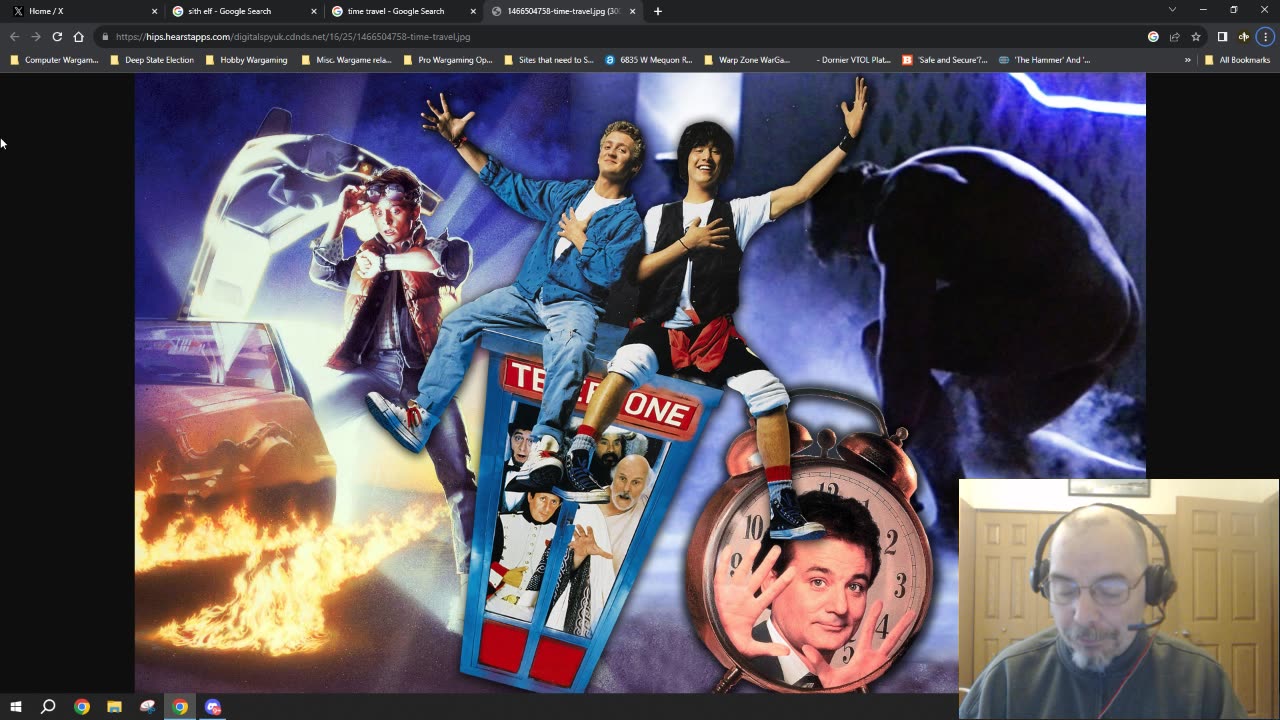Close the time-travel.jpg tab
This screenshot has width=1280, height=720.
pyautogui.click(x=632, y=11)
